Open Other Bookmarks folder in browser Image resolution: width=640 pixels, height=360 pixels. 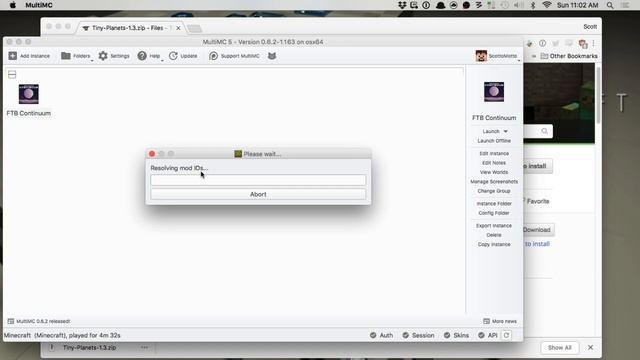pos(569,56)
